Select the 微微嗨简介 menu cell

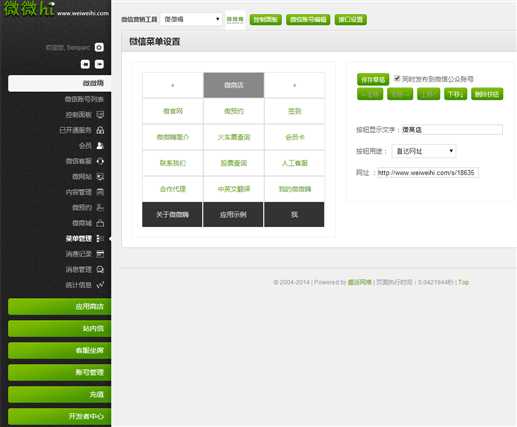click(x=173, y=137)
